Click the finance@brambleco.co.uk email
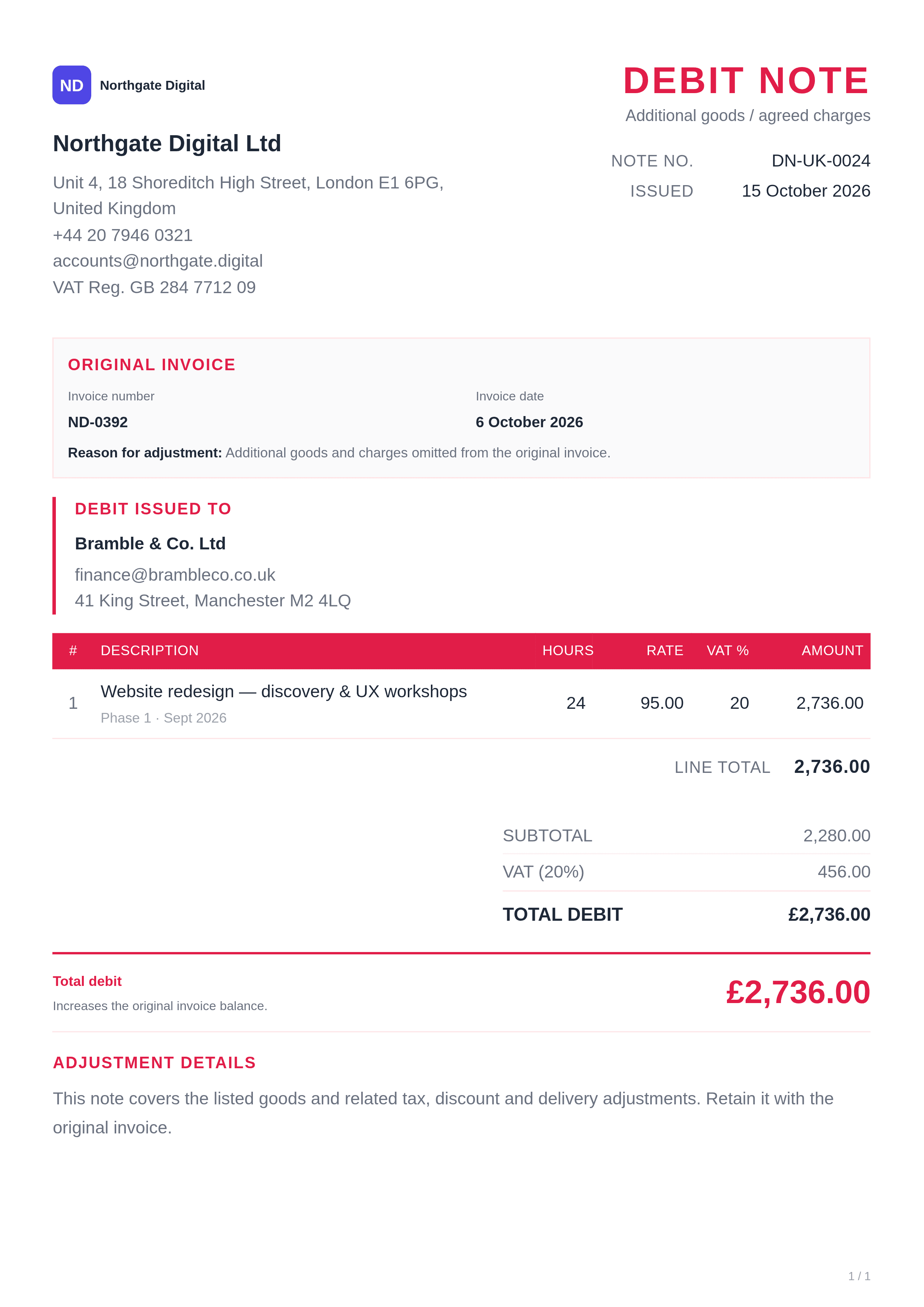 click(175, 574)
